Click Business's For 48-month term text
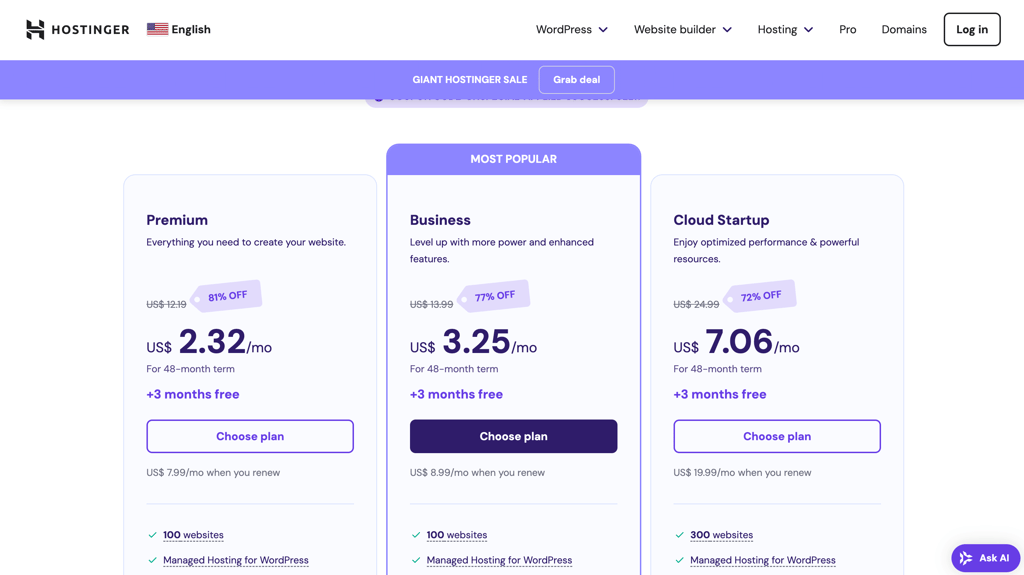Image resolution: width=1024 pixels, height=575 pixels. click(454, 369)
